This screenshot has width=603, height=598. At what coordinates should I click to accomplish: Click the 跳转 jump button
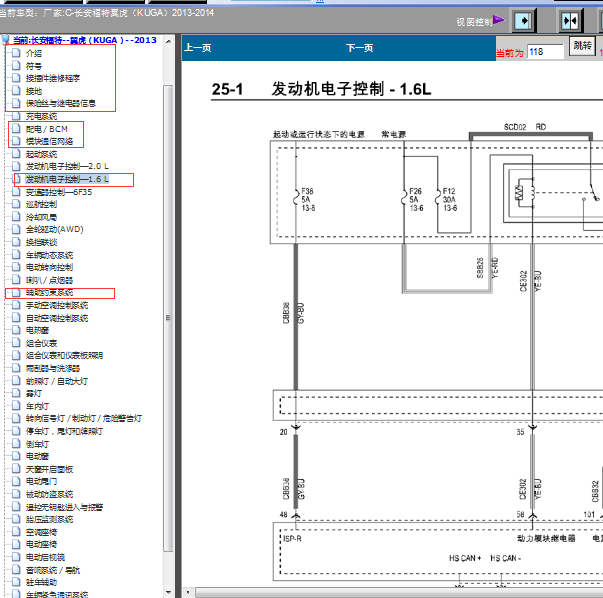coord(582,46)
